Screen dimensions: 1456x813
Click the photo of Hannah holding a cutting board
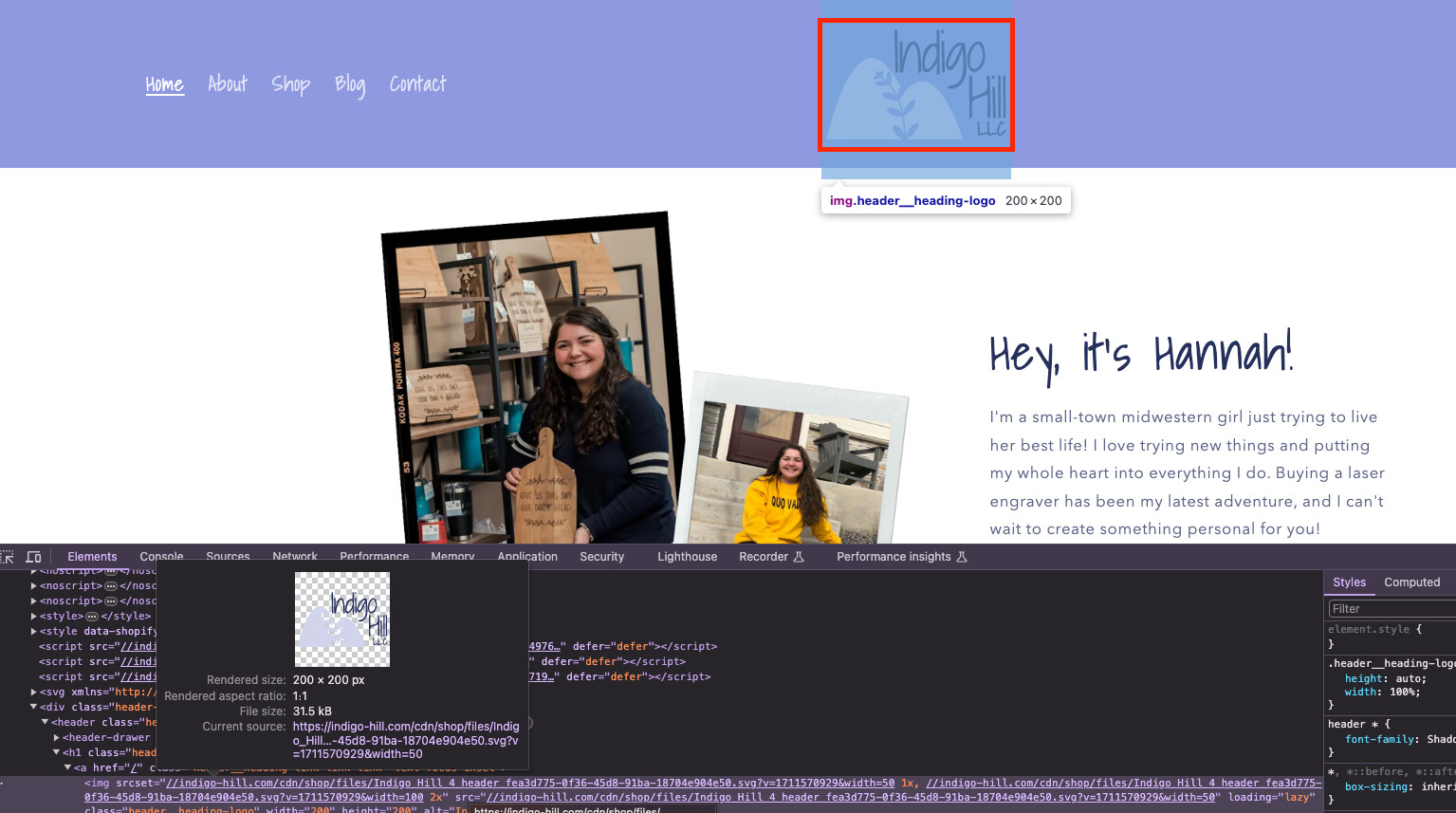[531, 379]
